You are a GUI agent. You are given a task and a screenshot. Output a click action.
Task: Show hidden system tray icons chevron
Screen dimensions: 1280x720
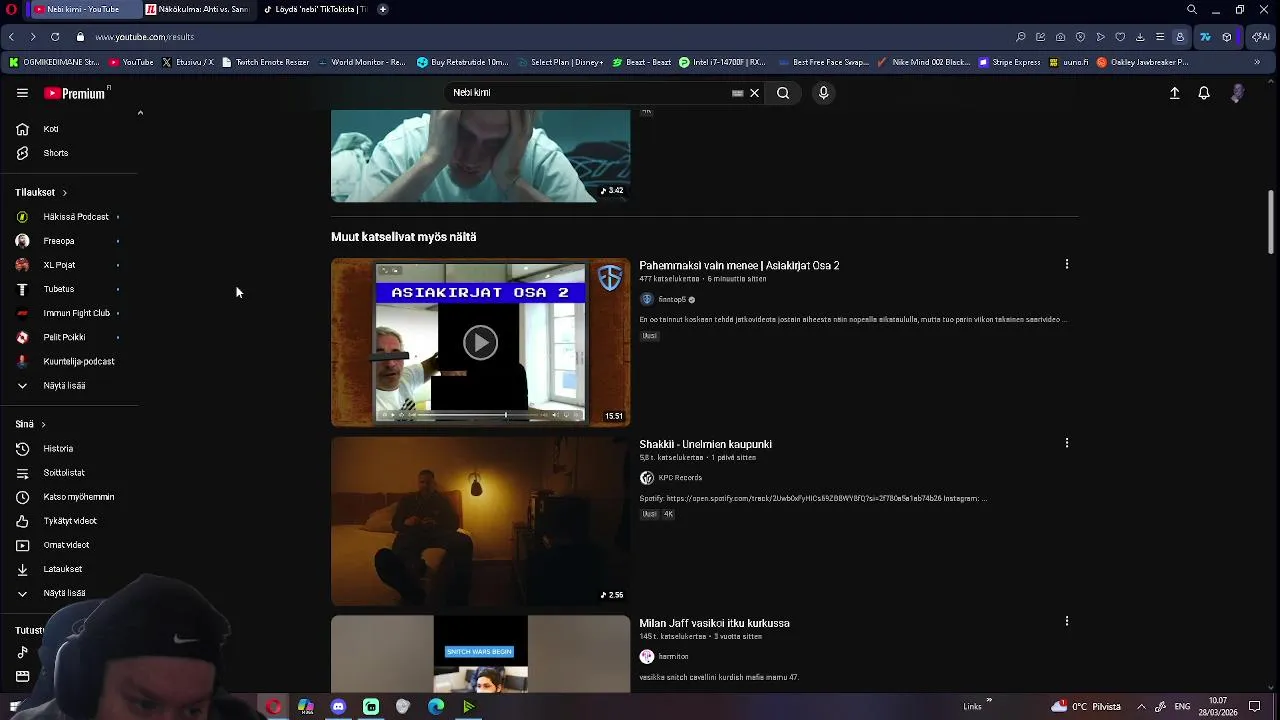click(x=1141, y=707)
